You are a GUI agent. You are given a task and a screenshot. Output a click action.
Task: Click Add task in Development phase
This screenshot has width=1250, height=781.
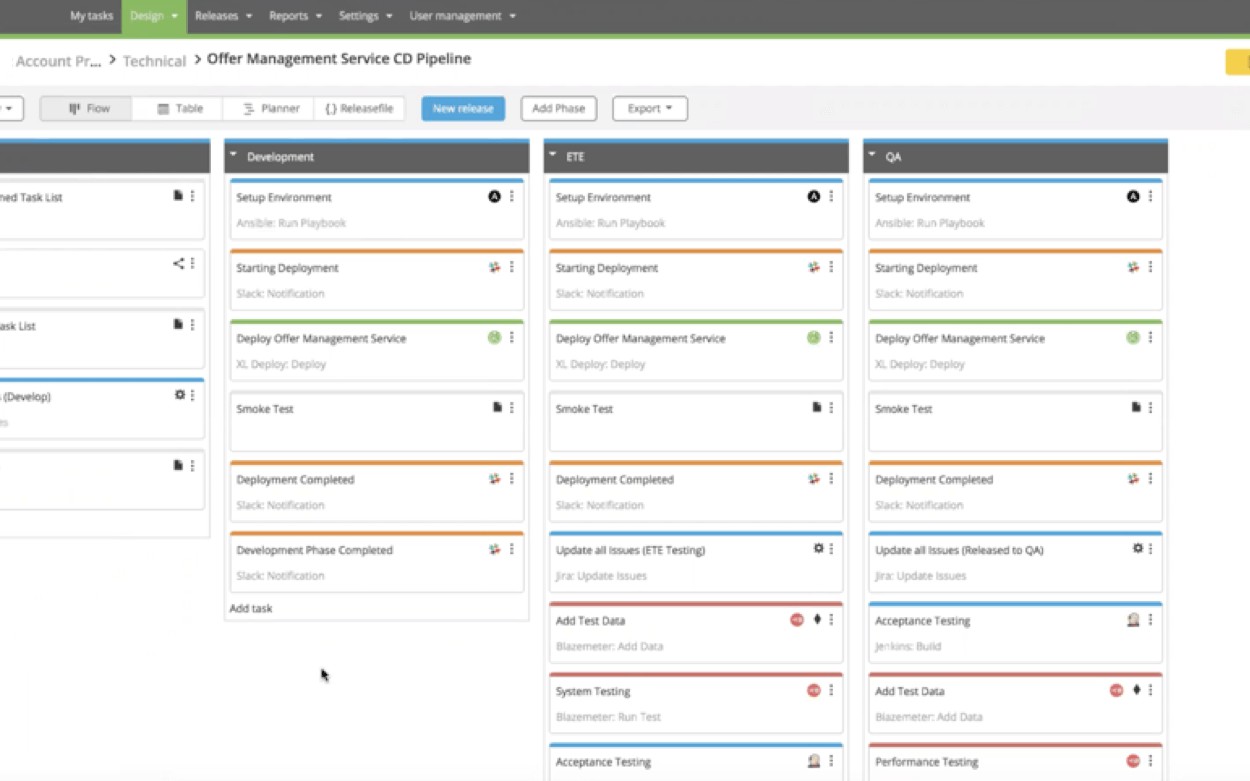(x=251, y=608)
